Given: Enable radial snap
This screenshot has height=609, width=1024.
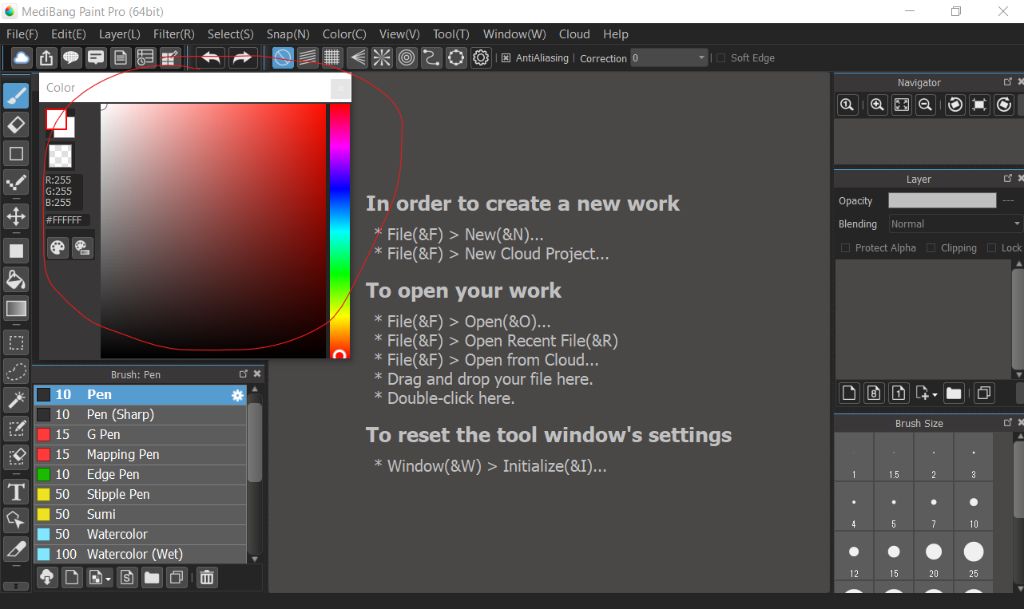Looking at the screenshot, I should [381, 57].
